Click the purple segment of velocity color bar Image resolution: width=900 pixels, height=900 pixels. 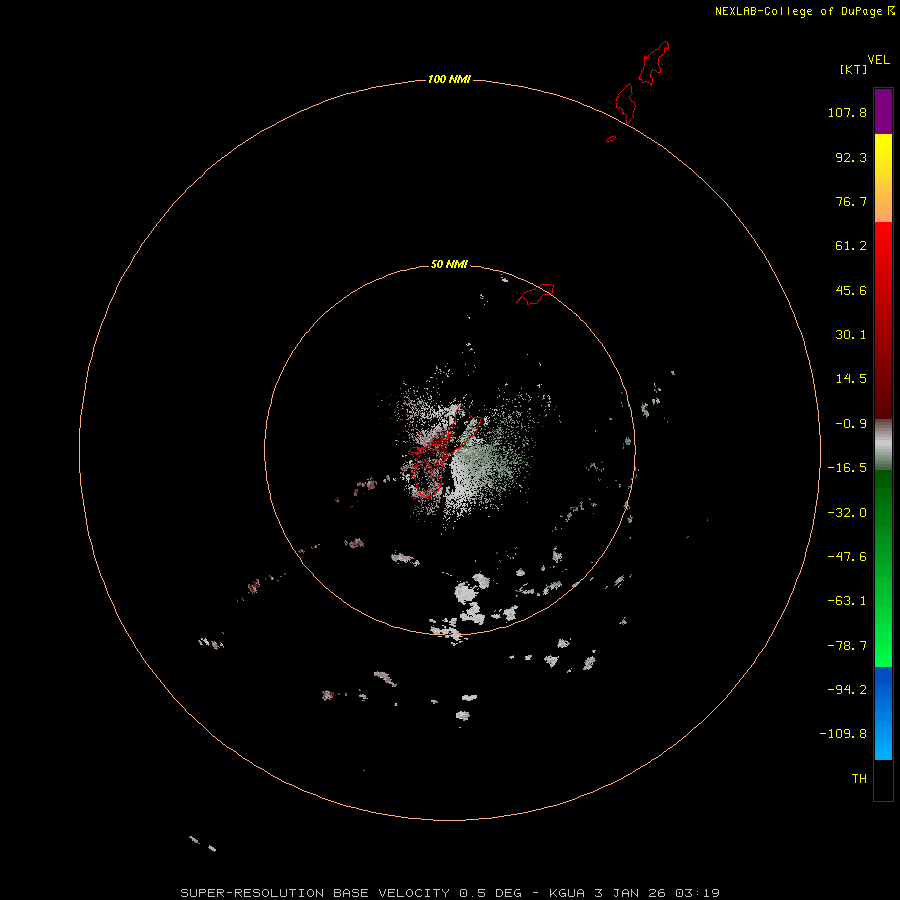point(883,111)
